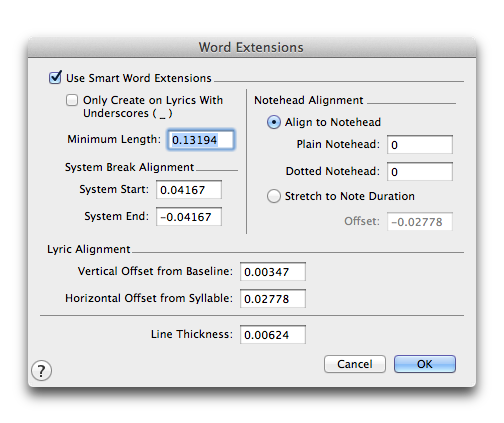Click the disabled Offset field
Screen dimensions: 504x423
420,222
